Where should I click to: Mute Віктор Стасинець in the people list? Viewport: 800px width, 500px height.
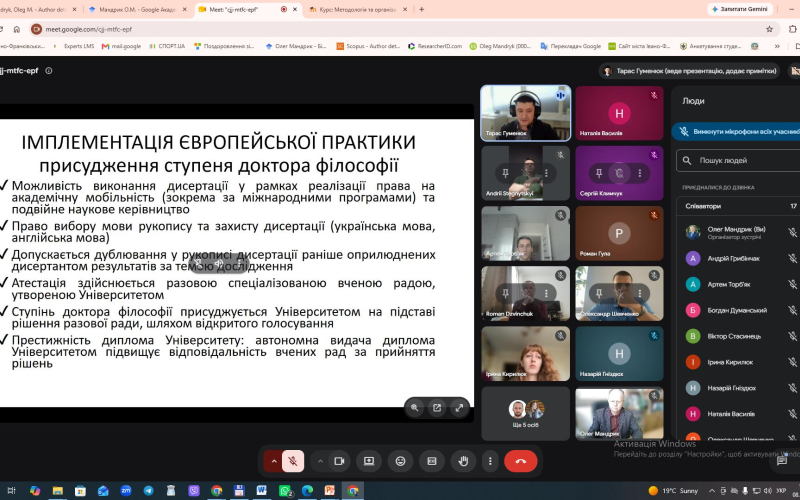(x=792, y=336)
